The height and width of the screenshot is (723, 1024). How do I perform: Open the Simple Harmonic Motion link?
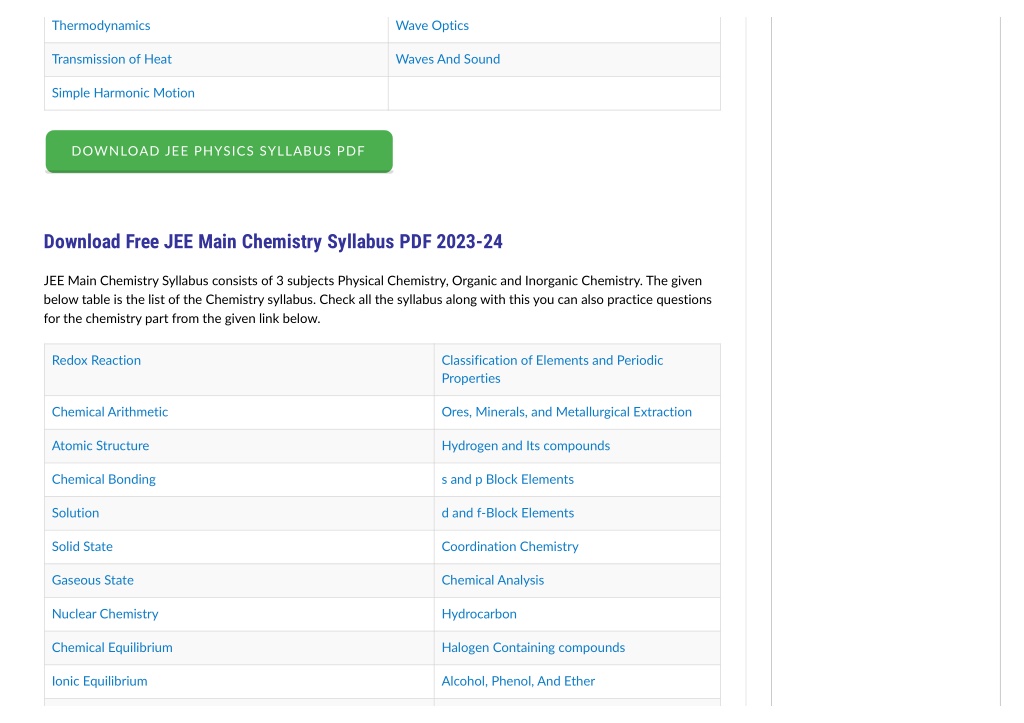pos(123,93)
